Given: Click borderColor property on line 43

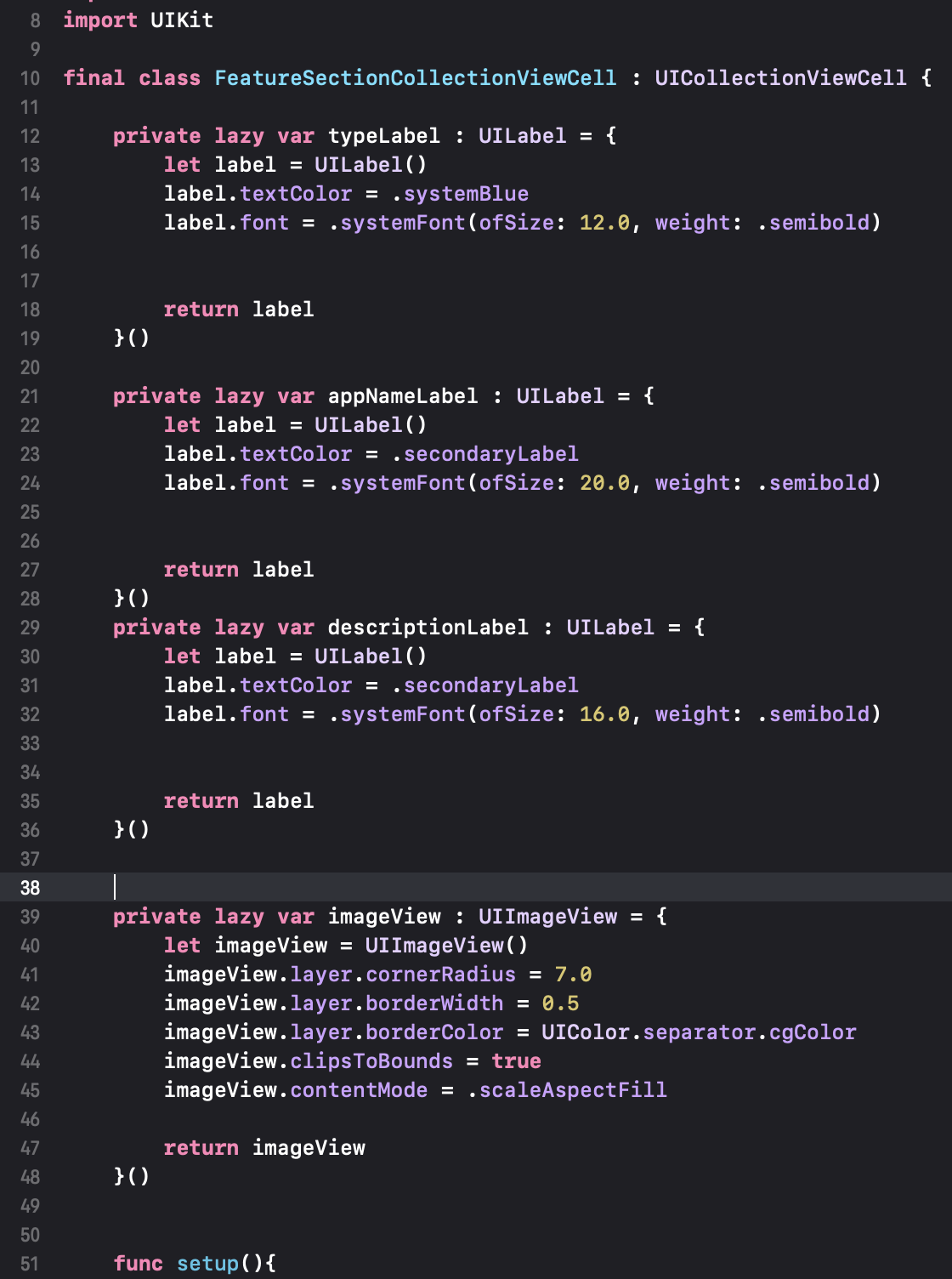Looking at the screenshot, I should point(434,1032).
